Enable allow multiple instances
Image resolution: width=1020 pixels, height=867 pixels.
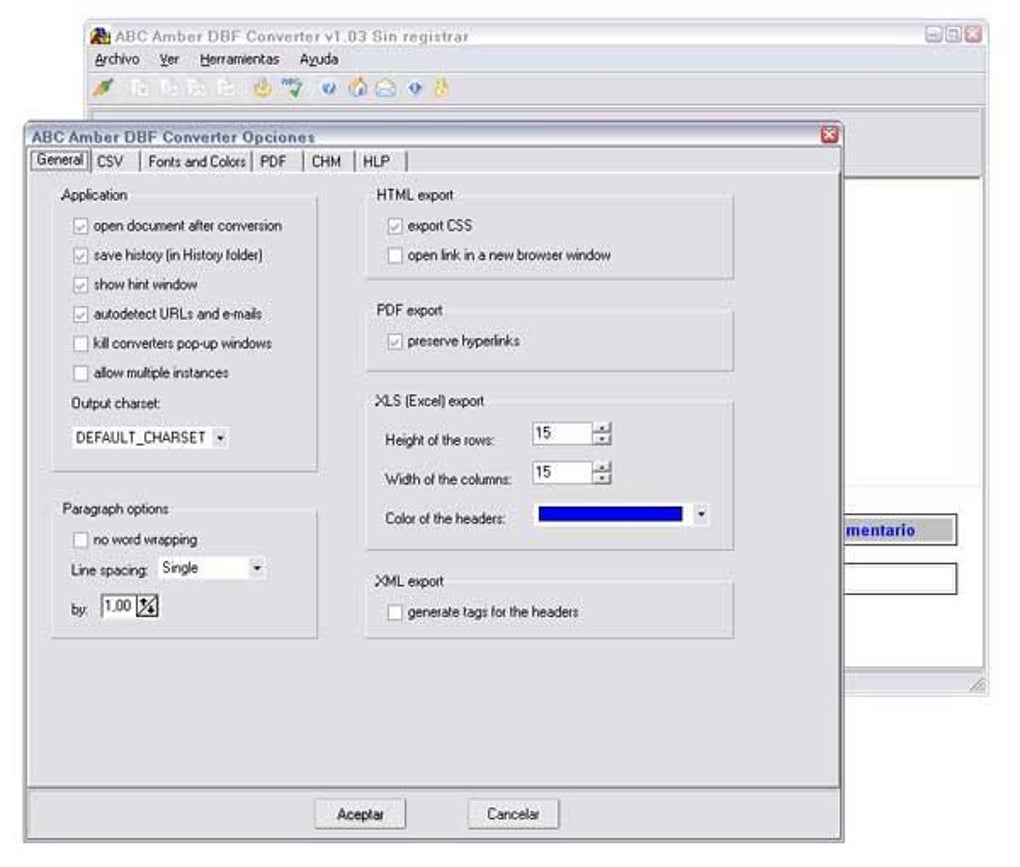click(80, 373)
